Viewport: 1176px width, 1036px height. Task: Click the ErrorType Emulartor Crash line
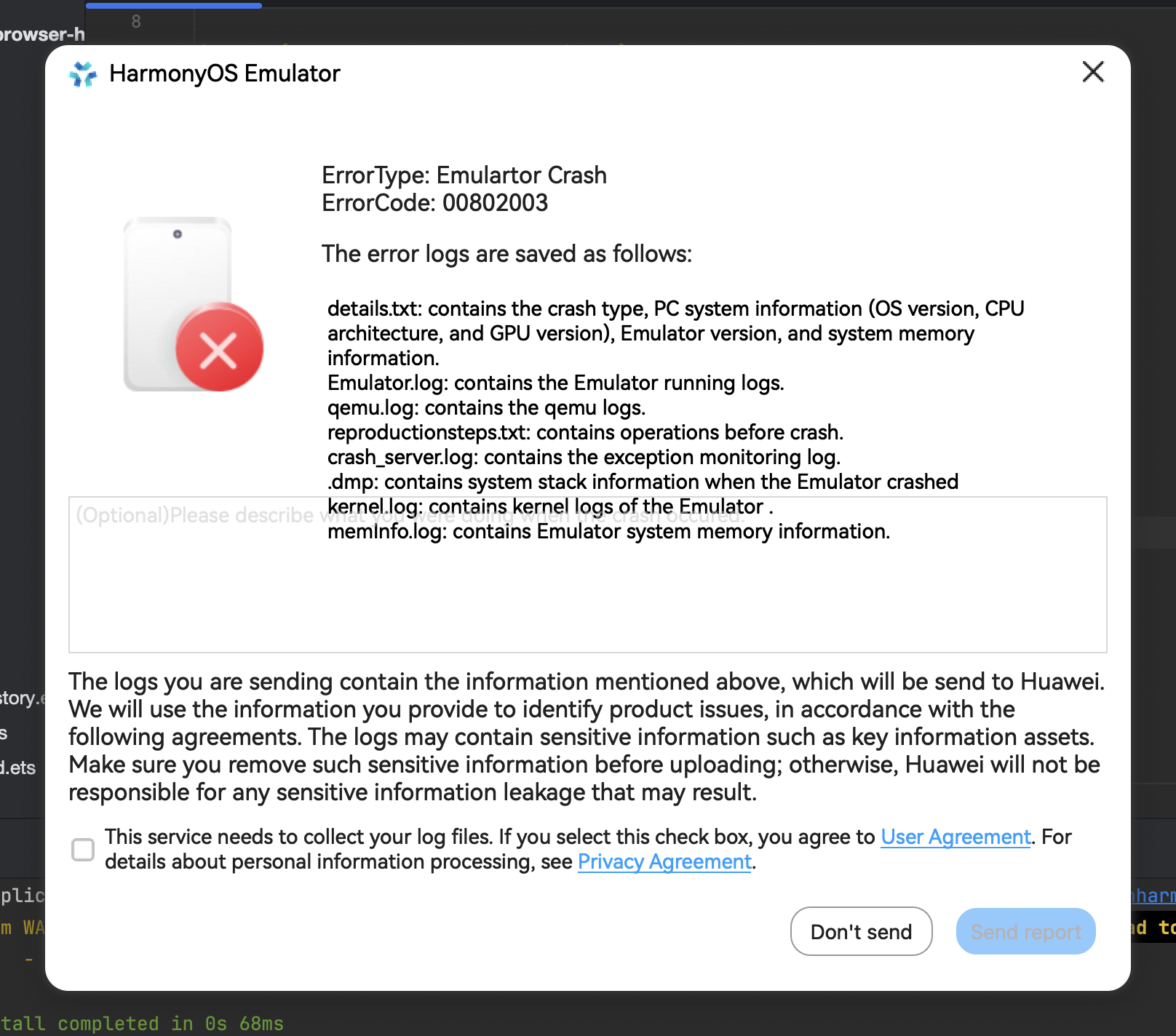[x=464, y=175]
